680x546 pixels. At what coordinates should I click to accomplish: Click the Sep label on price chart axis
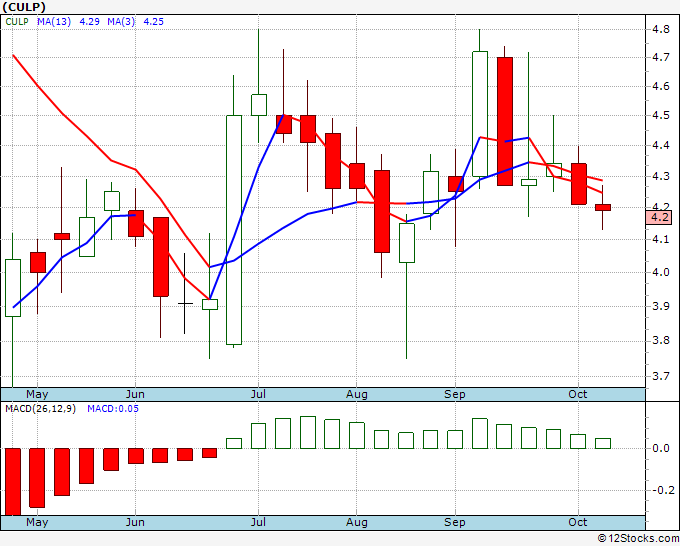coord(454,394)
